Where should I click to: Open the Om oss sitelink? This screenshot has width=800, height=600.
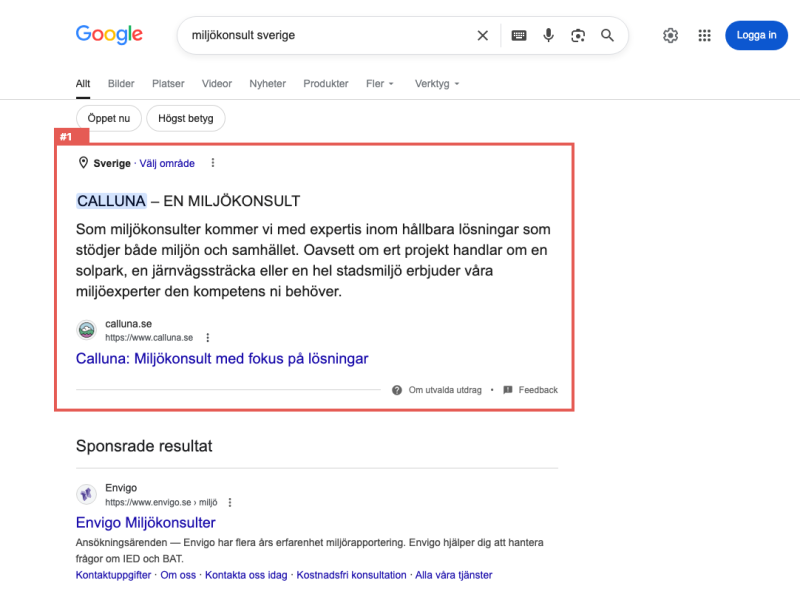178,575
